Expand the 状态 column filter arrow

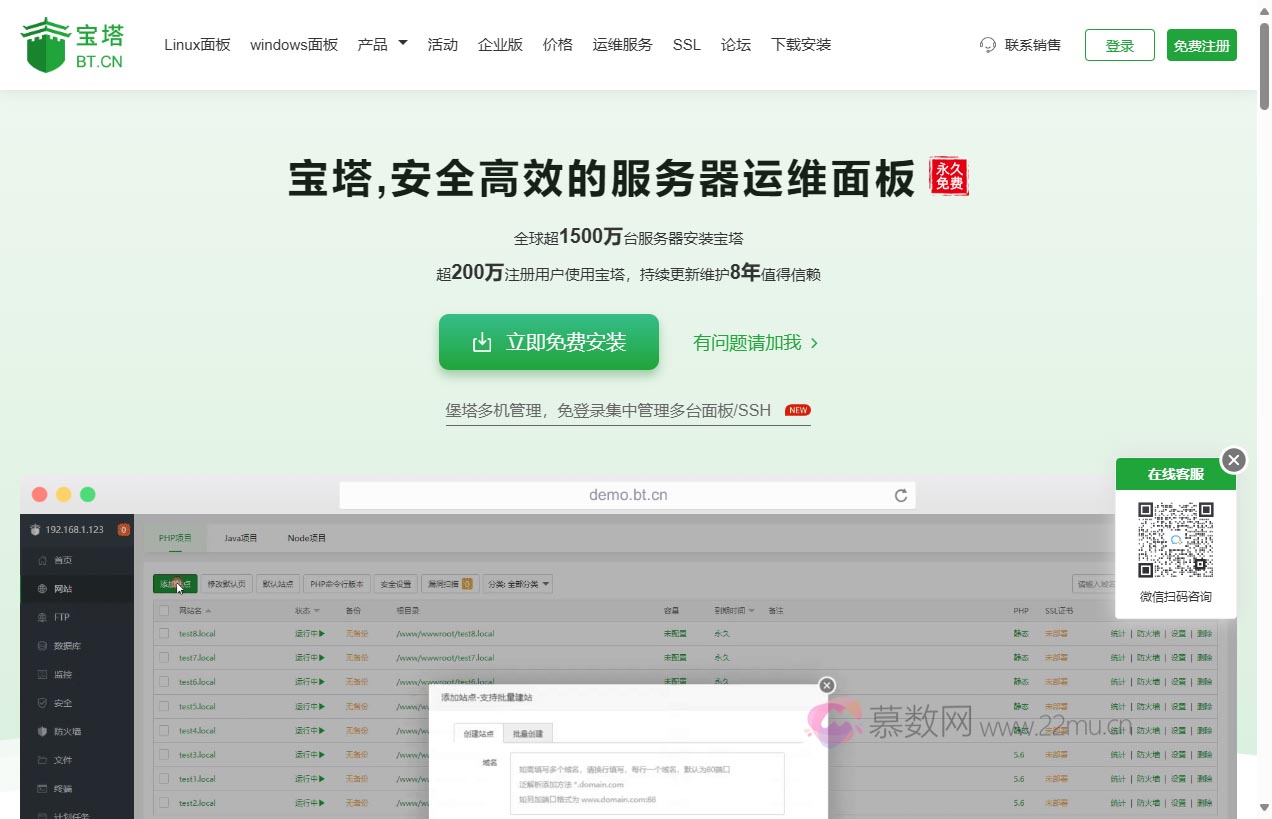(317, 610)
